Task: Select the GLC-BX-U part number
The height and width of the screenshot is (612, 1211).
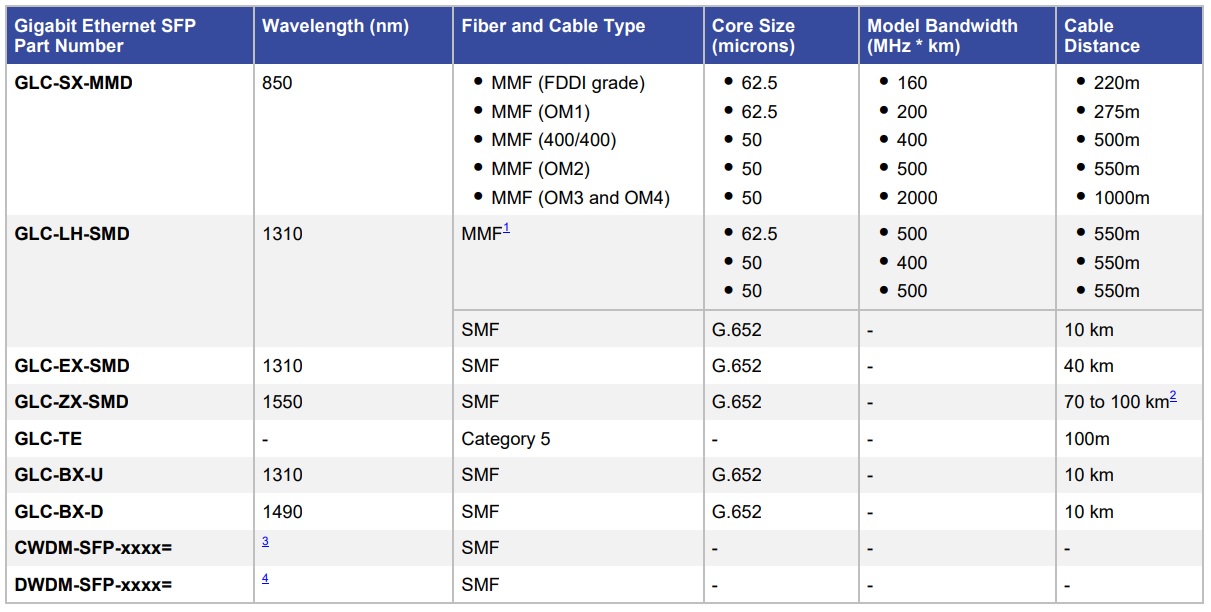Action: point(59,475)
